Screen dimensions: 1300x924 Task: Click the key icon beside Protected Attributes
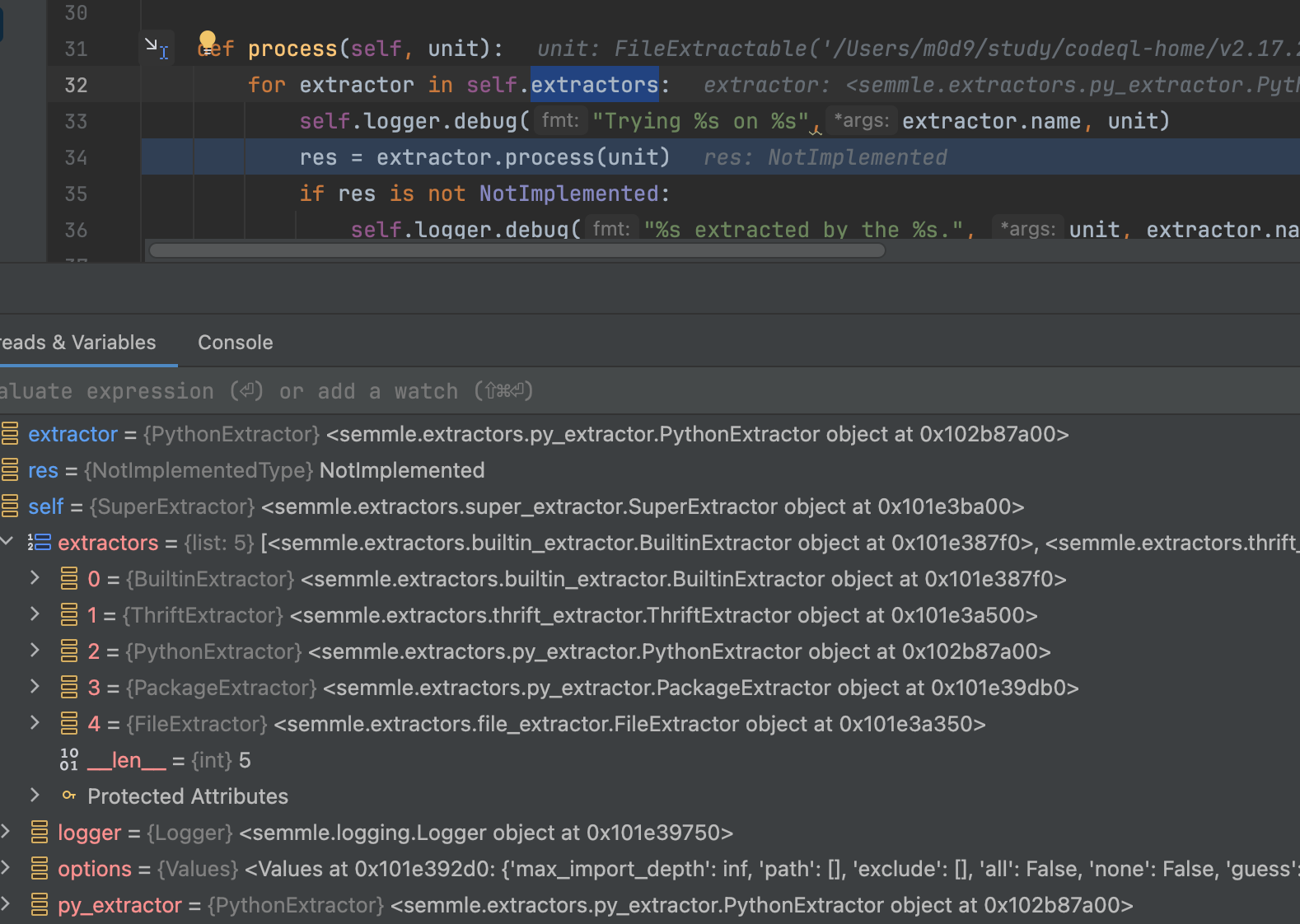69,796
